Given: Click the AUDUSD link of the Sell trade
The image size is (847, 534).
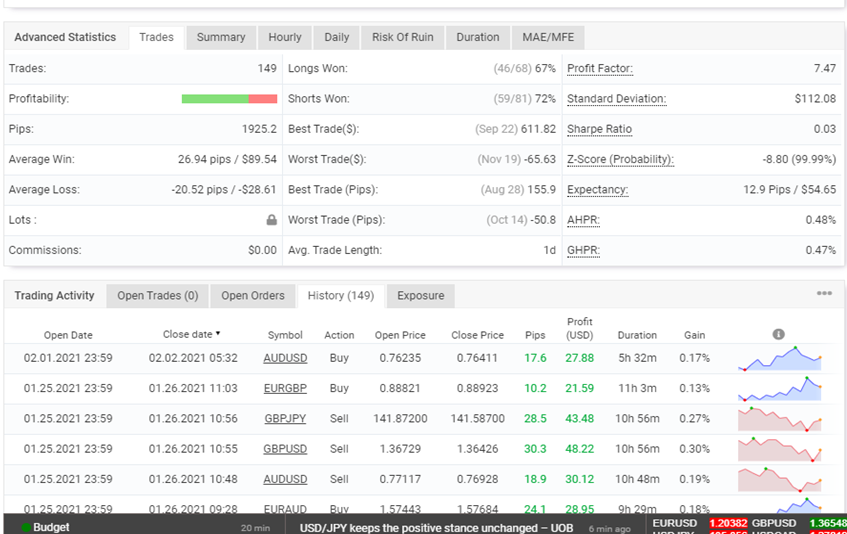Looking at the screenshot, I should tap(285, 479).
